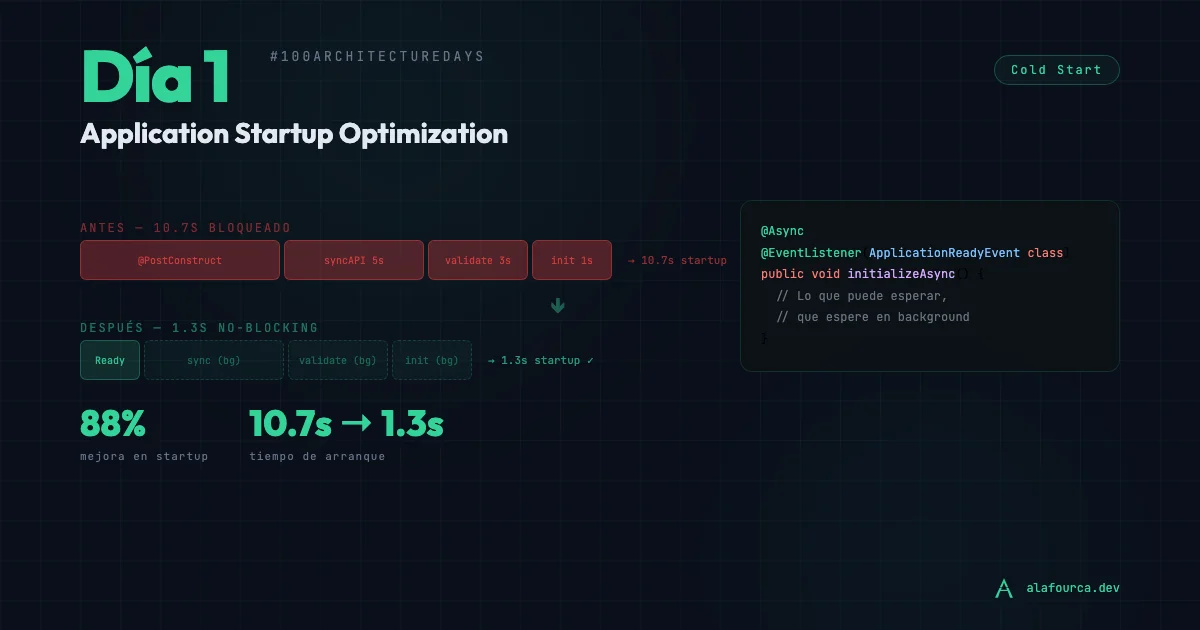This screenshot has height=630, width=1200.
Task: Click the initializeAsync method name
Action: pyautogui.click(x=901, y=274)
